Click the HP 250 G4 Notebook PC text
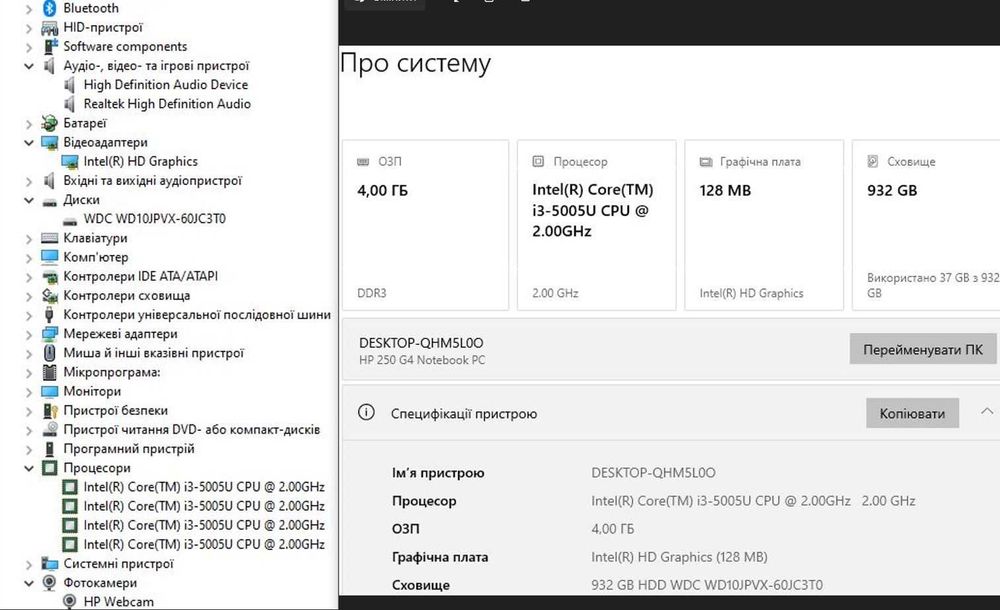The image size is (1000, 610). (422, 360)
